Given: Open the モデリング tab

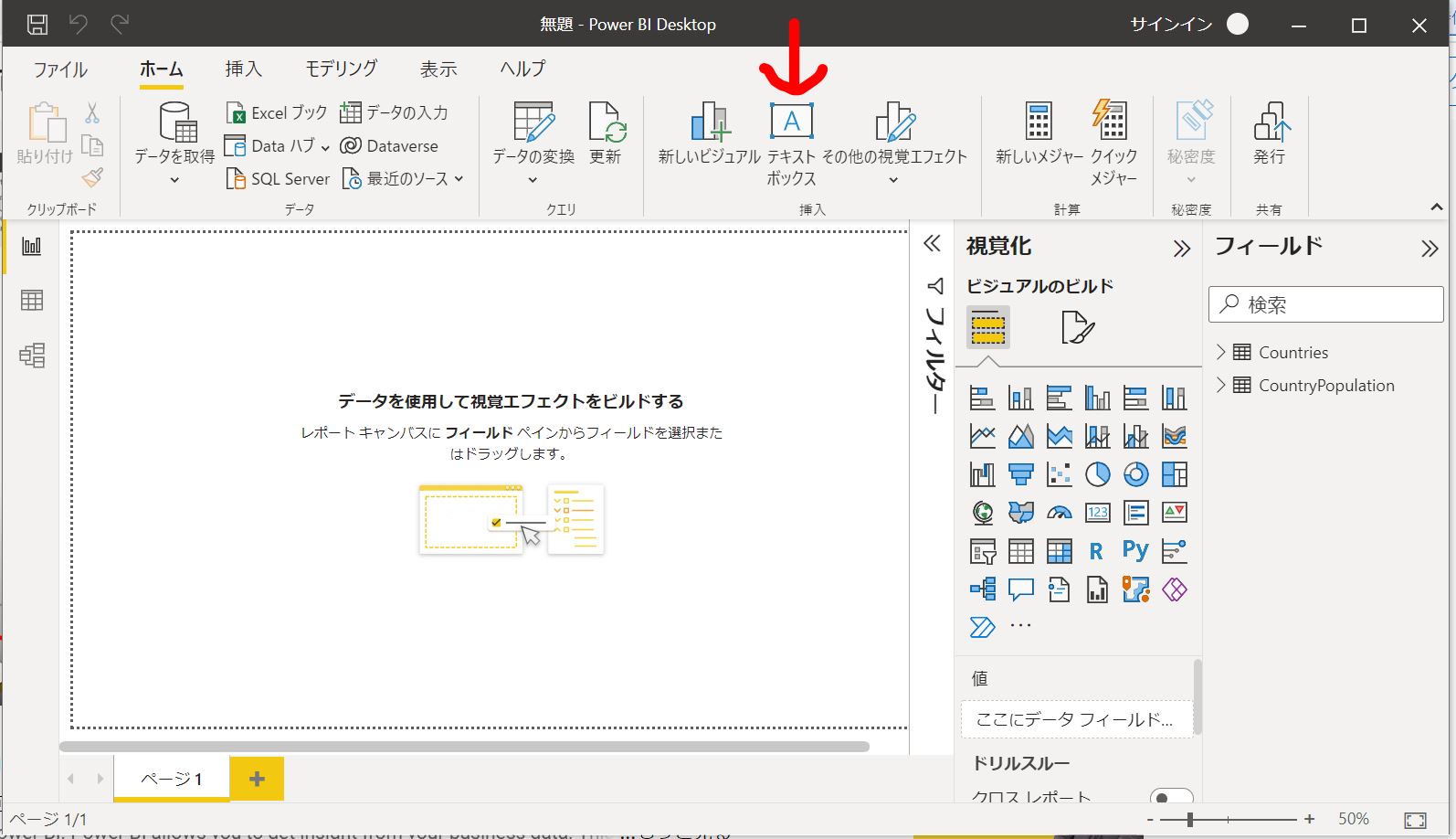Looking at the screenshot, I should pos(341,69).
